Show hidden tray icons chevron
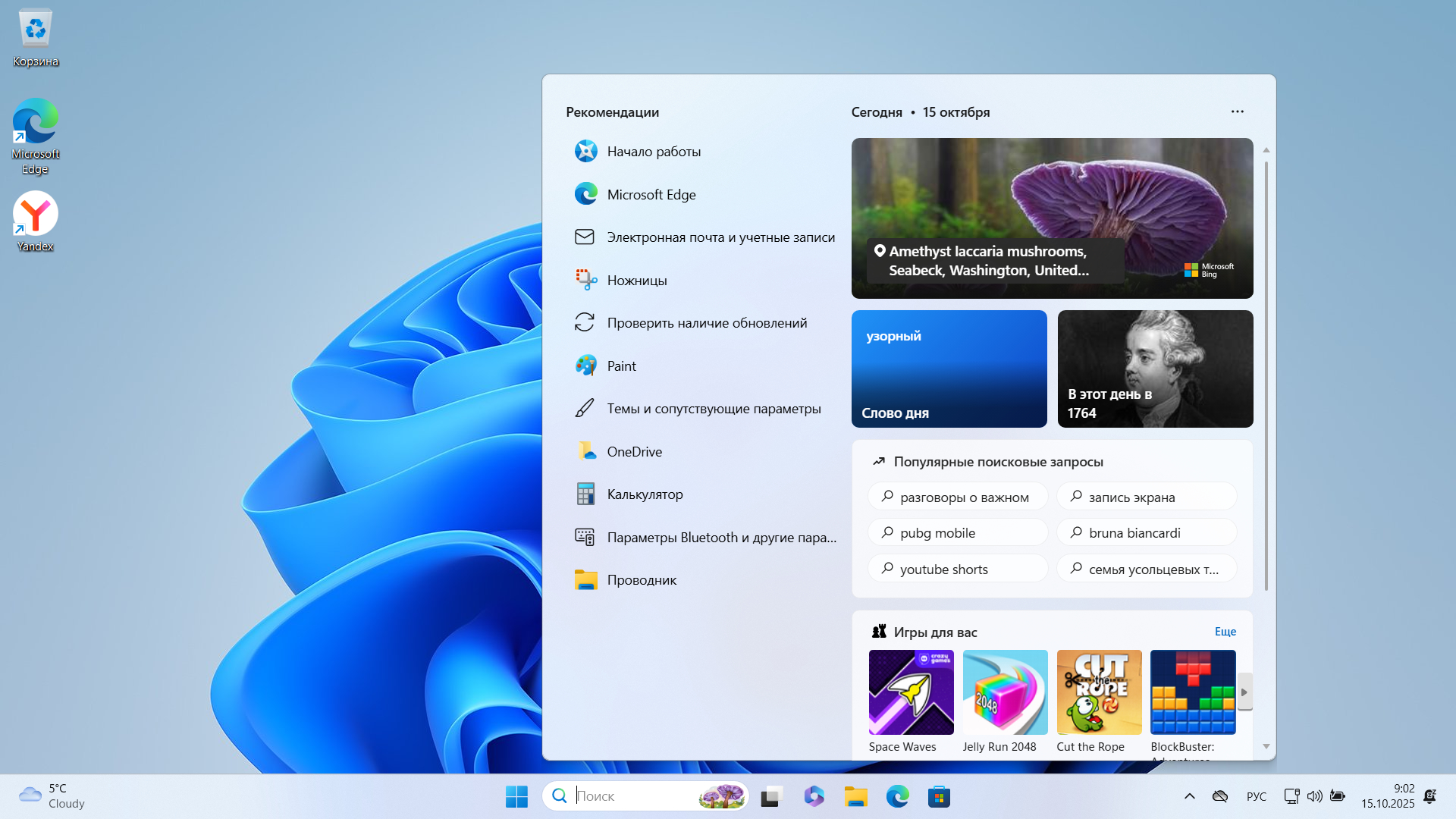The image size is (1456, 819). [x=1189, y=796]
